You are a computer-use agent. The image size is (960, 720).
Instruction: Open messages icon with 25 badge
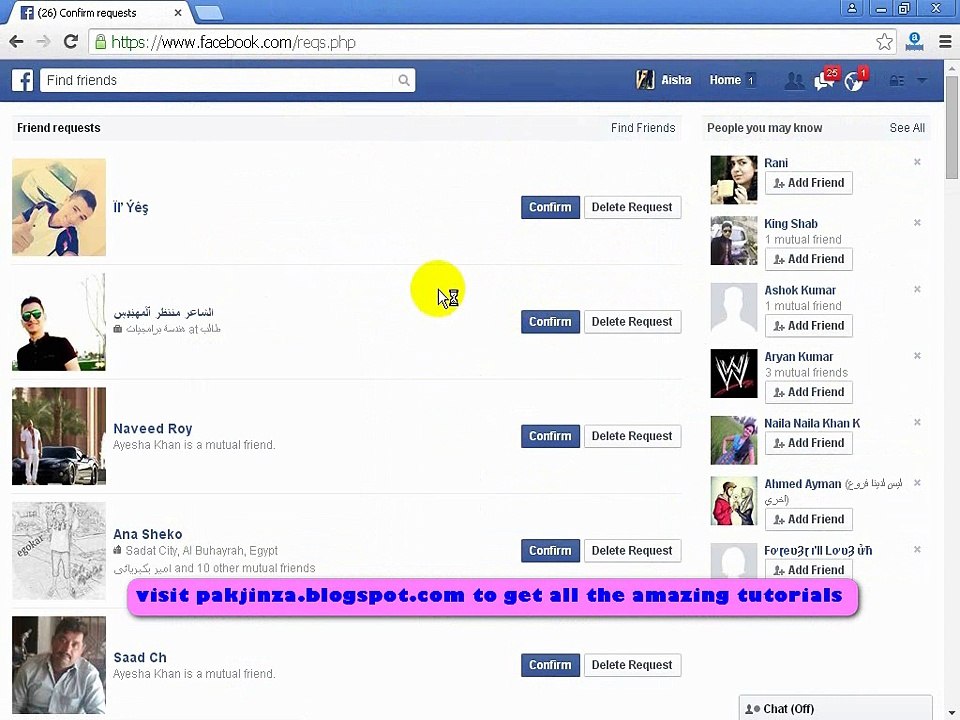pos(824,80)
